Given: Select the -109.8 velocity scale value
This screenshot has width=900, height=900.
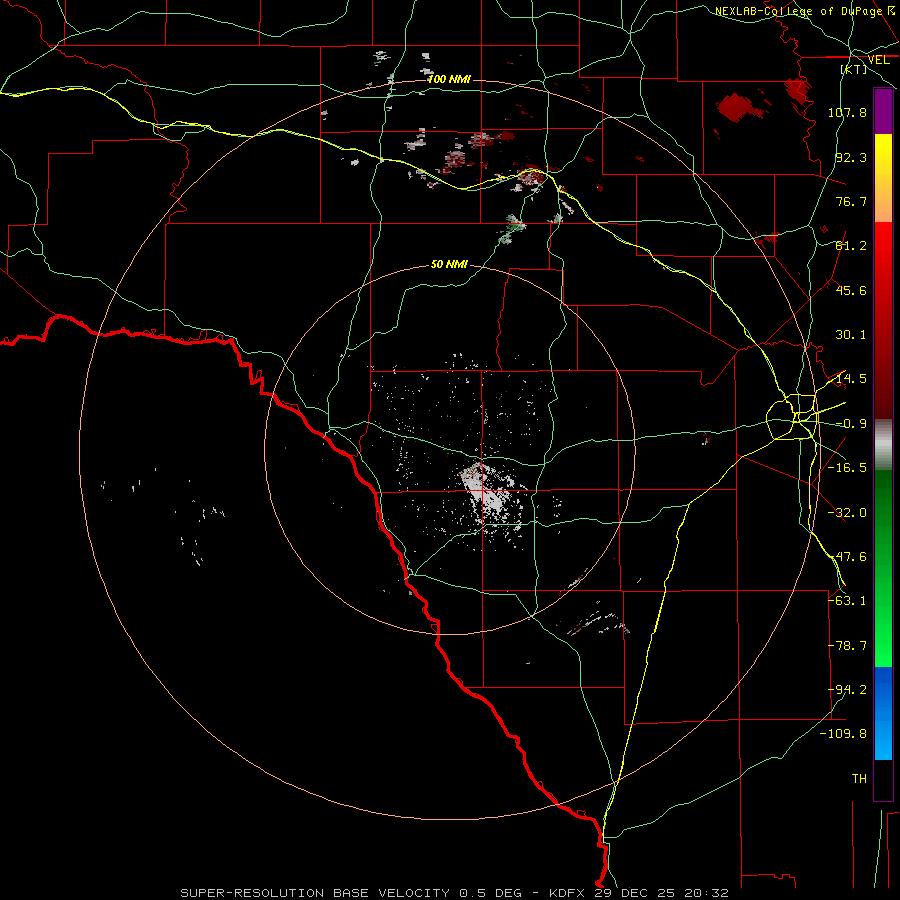Looking at the screenshot, I should 844,734.
